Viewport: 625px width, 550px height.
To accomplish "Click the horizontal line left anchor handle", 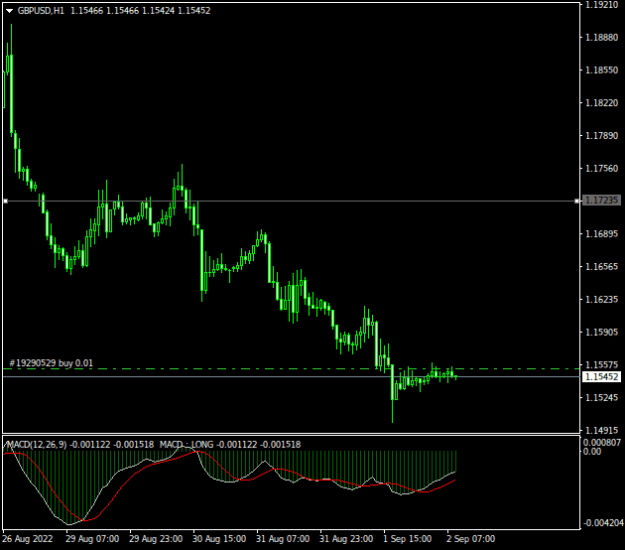I will click(x=6, y=201).
